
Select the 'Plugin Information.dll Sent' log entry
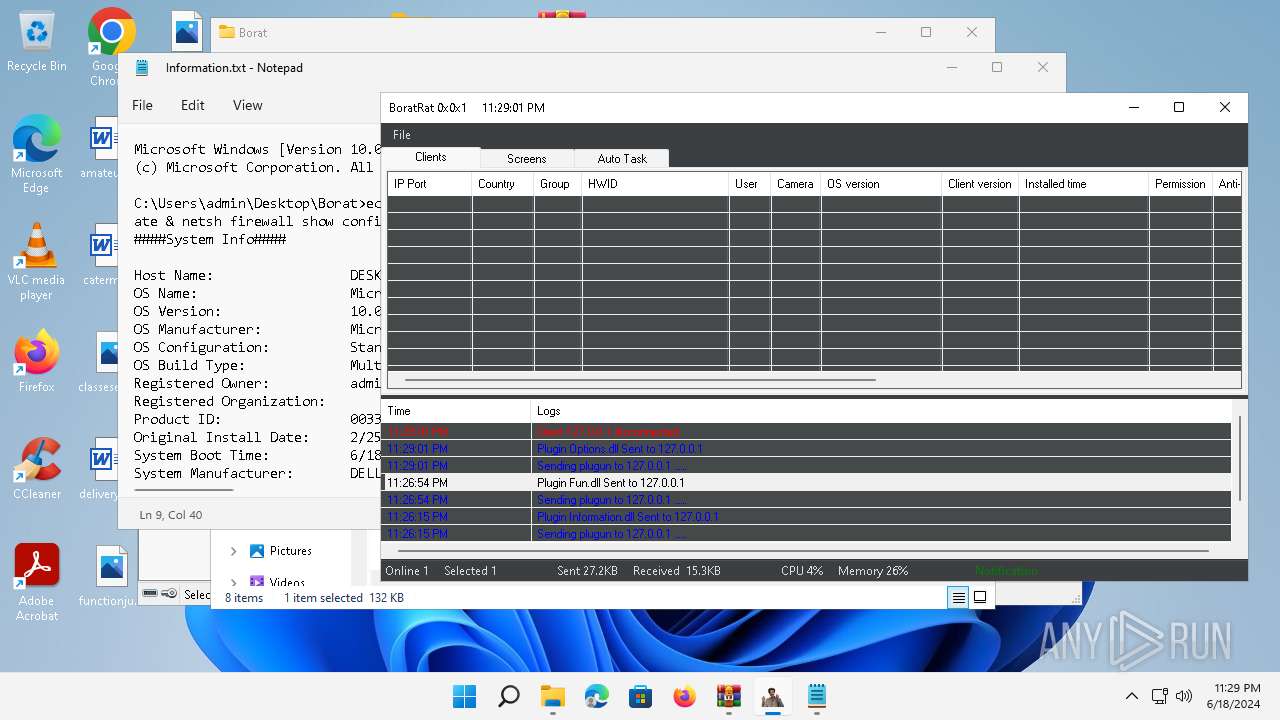(x=806, y=517)
